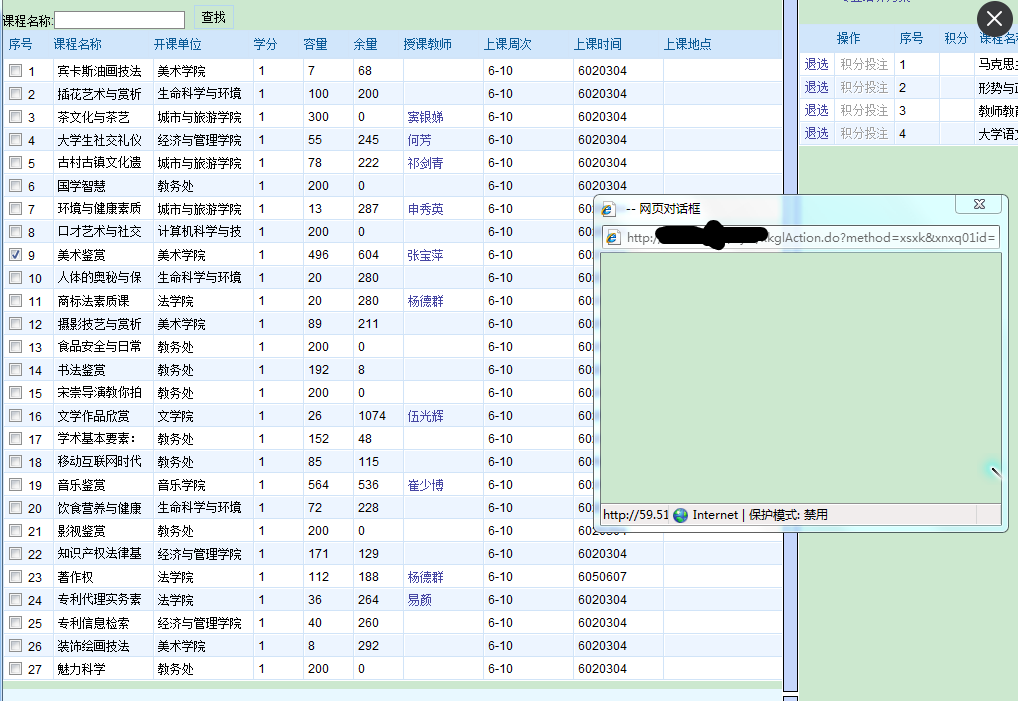Click course name 专利信息检索
Image resolution: width=1018 pixels, height=701 pixels.
click(93, 623)
